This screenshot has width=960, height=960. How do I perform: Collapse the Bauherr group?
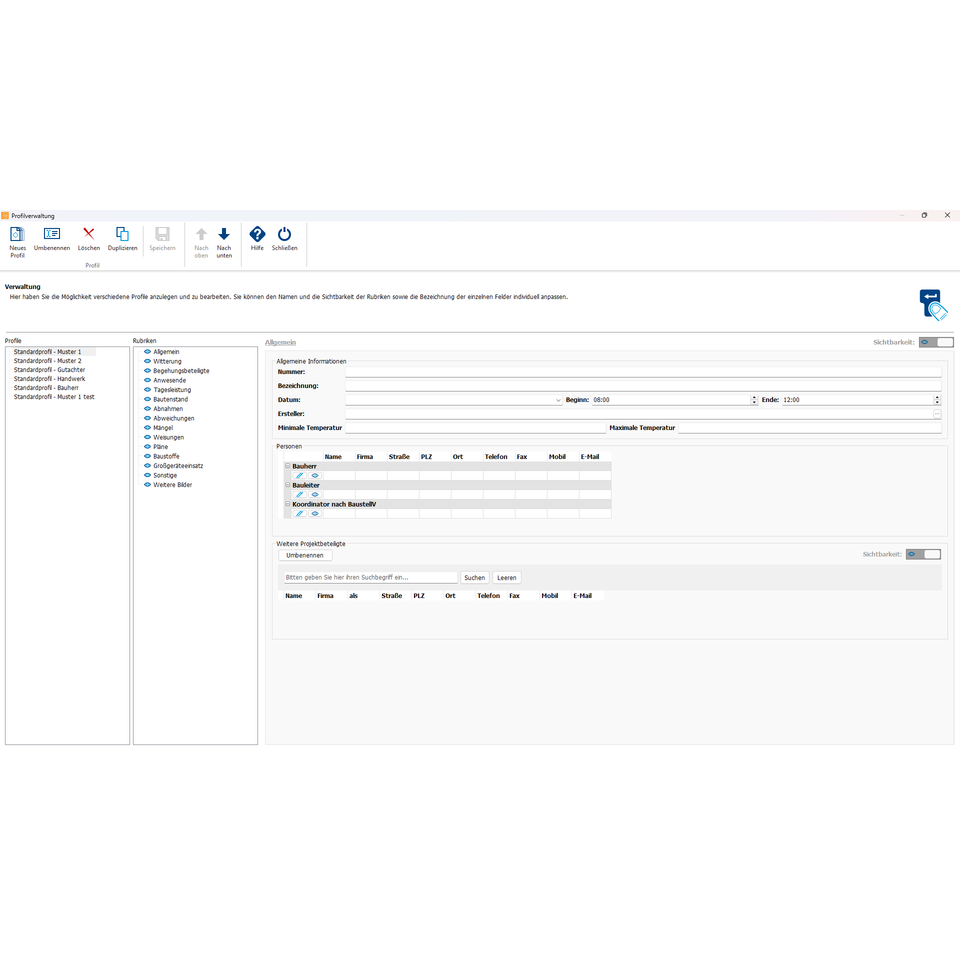click(288, 466)
